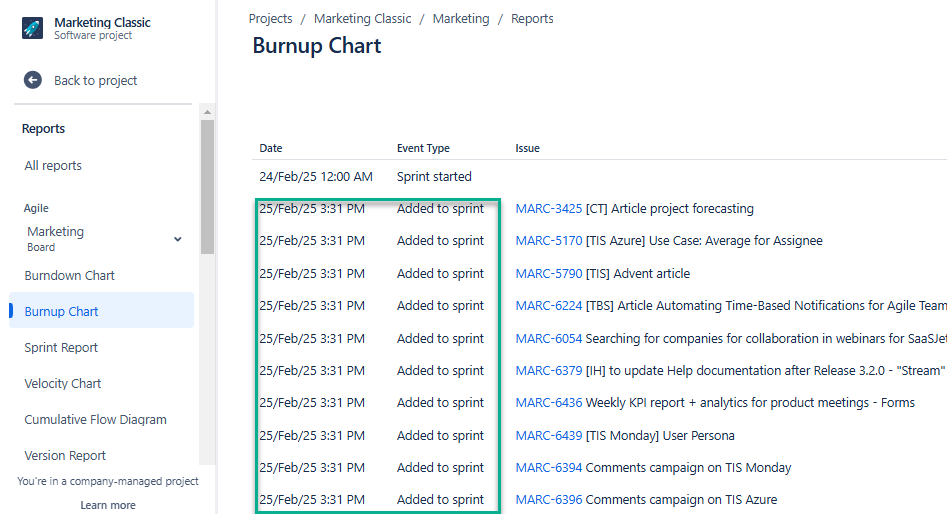Viewport: 947px width, 514px height.
Task: Click the [TIS] Advent article summary
Action: pyautogui.click(x=638, y=274)
